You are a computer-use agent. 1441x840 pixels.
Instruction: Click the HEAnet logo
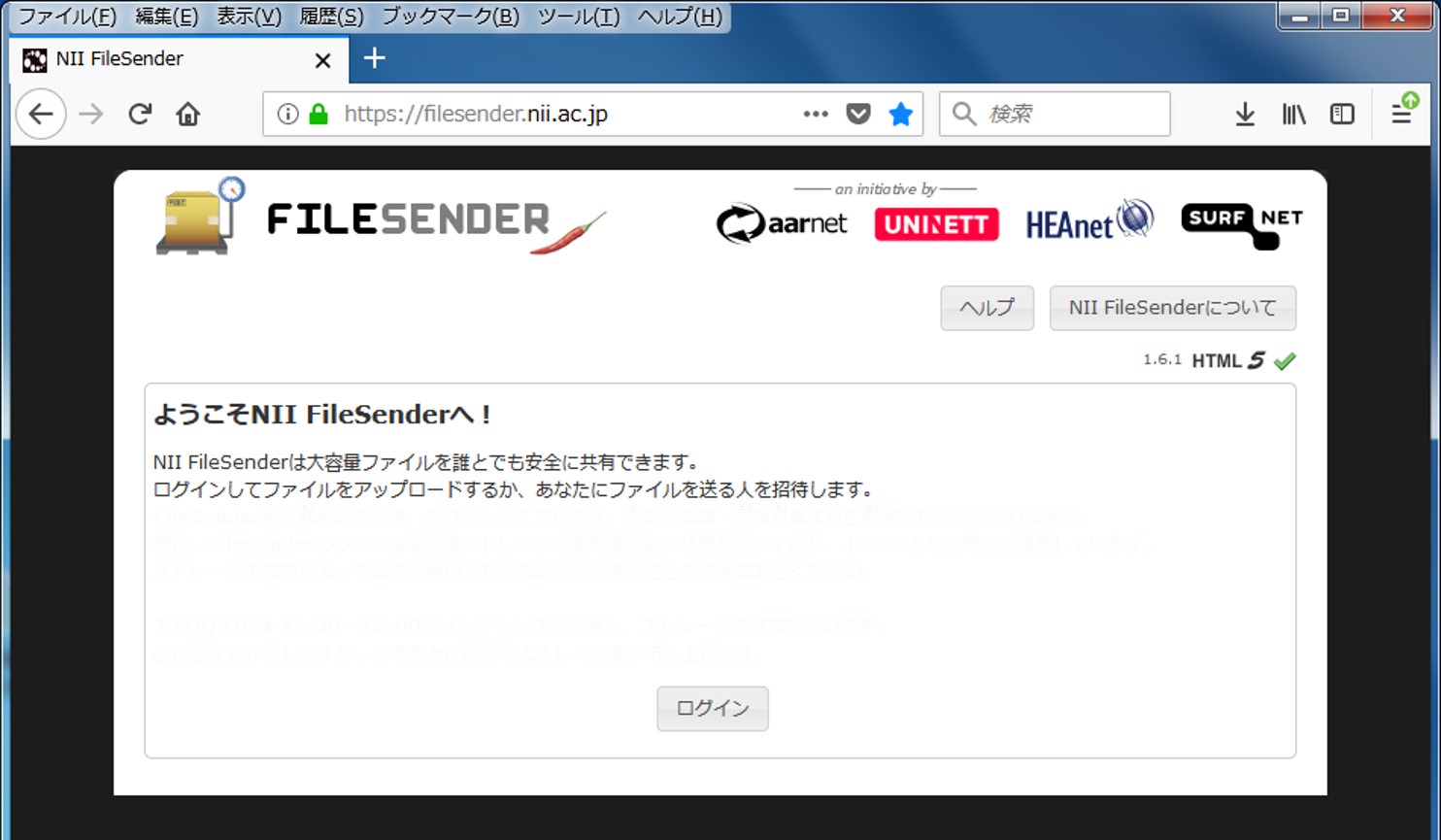click(1089, 221)
